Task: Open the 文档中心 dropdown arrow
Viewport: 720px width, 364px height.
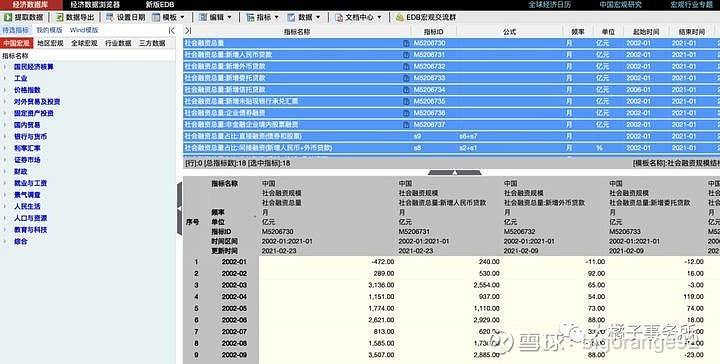Action: pyautogui.click(x=379, y=17)
